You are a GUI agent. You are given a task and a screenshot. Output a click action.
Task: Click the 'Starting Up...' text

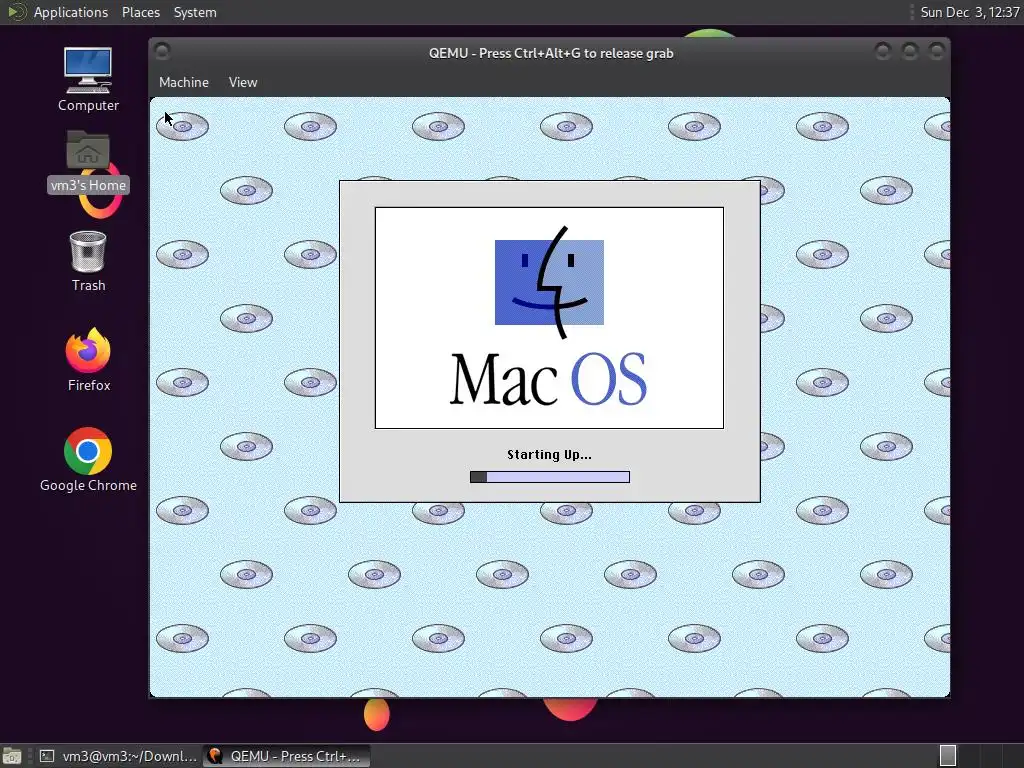[x=549, y=455]
